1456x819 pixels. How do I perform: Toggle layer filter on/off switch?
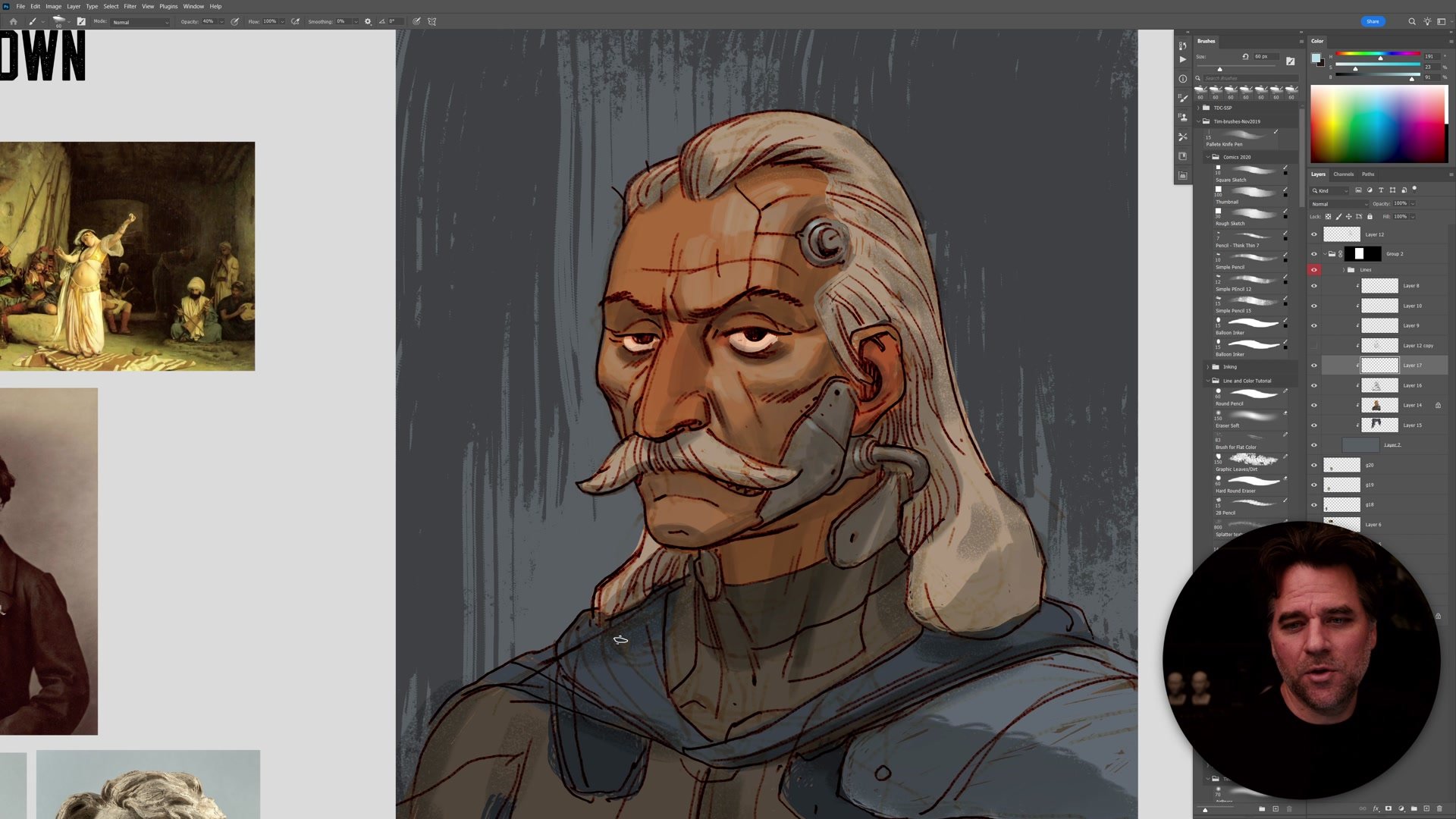pyautogui.click(x=1415, y=189)
